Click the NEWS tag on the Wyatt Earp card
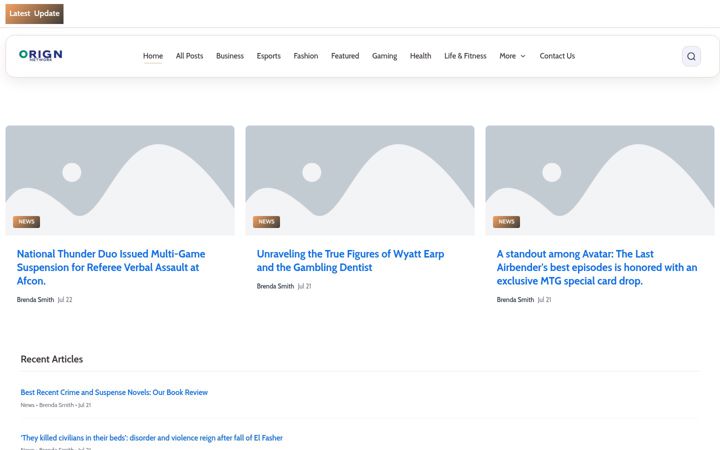 pyautogui.click(x=266, y=222)
